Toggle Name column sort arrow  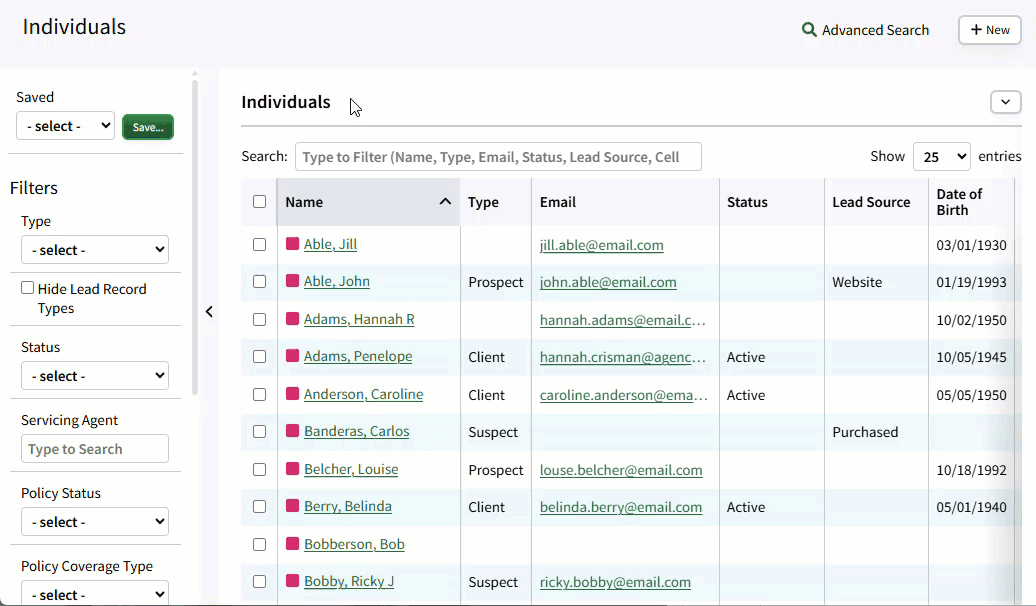pos(445,202)
